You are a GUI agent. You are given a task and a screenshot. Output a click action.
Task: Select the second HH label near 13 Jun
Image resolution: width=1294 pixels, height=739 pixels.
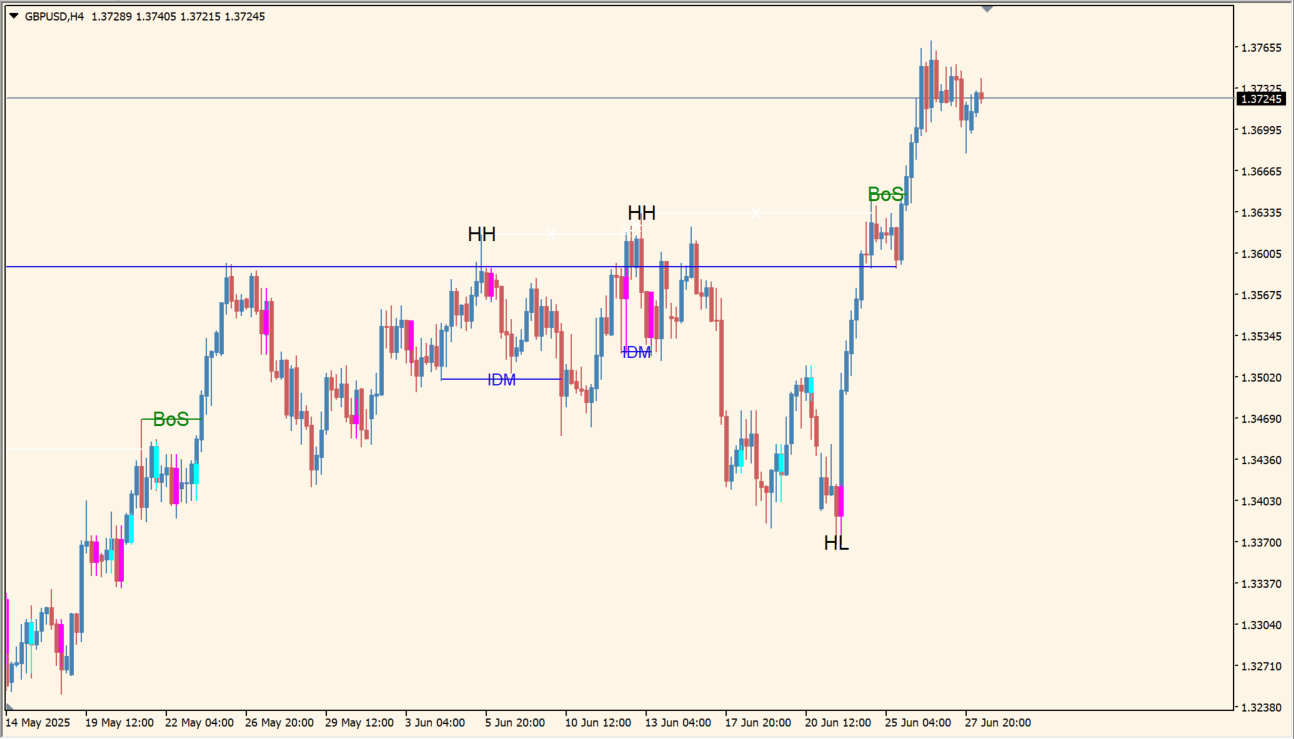pyautogui.click(x=641, y=213)
